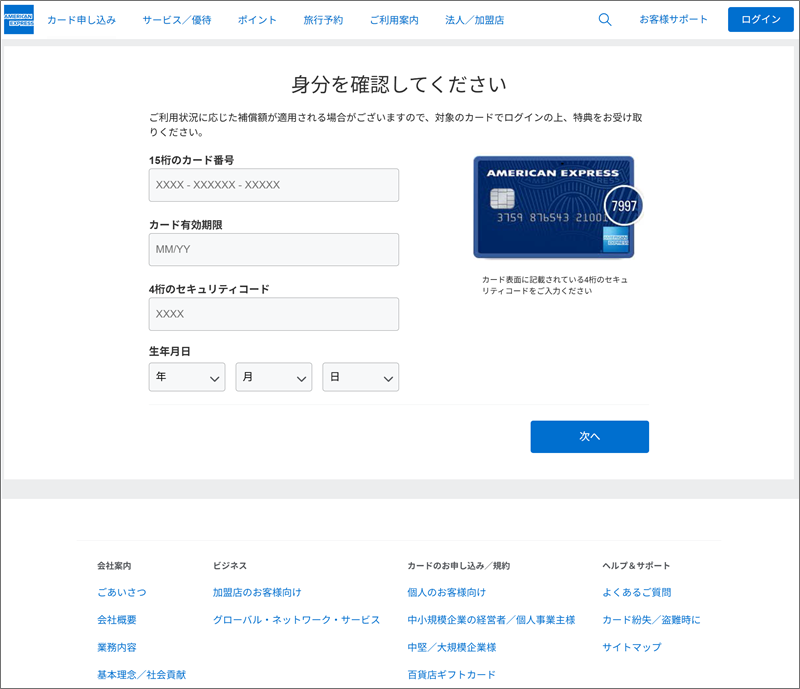Screen dimensions: 800x689
Task: Open the サービス／優待 menu
Action: coord(177,20)
